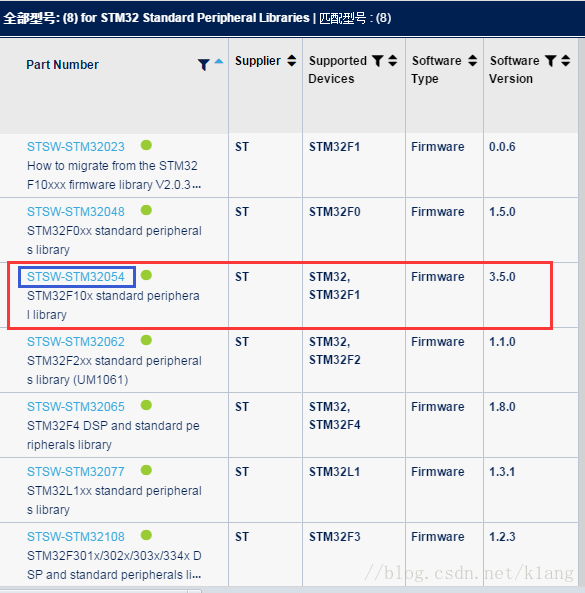585x593 pixels.
Task: Click green status dot beside STSW-STM32023
Action: (146, 145)
